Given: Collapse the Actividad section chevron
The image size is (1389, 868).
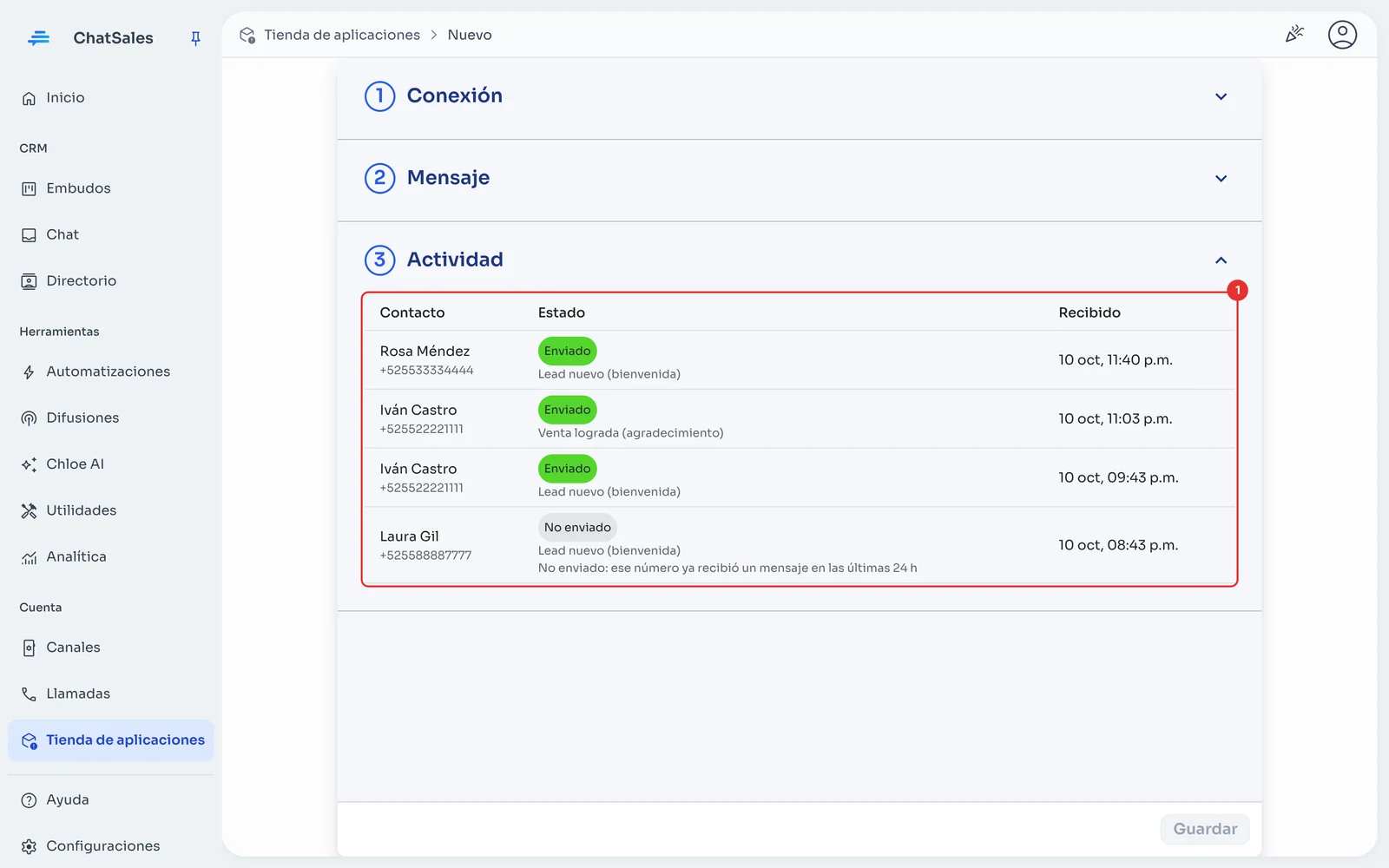Looking at the screenshot, I should point(1221,260).
